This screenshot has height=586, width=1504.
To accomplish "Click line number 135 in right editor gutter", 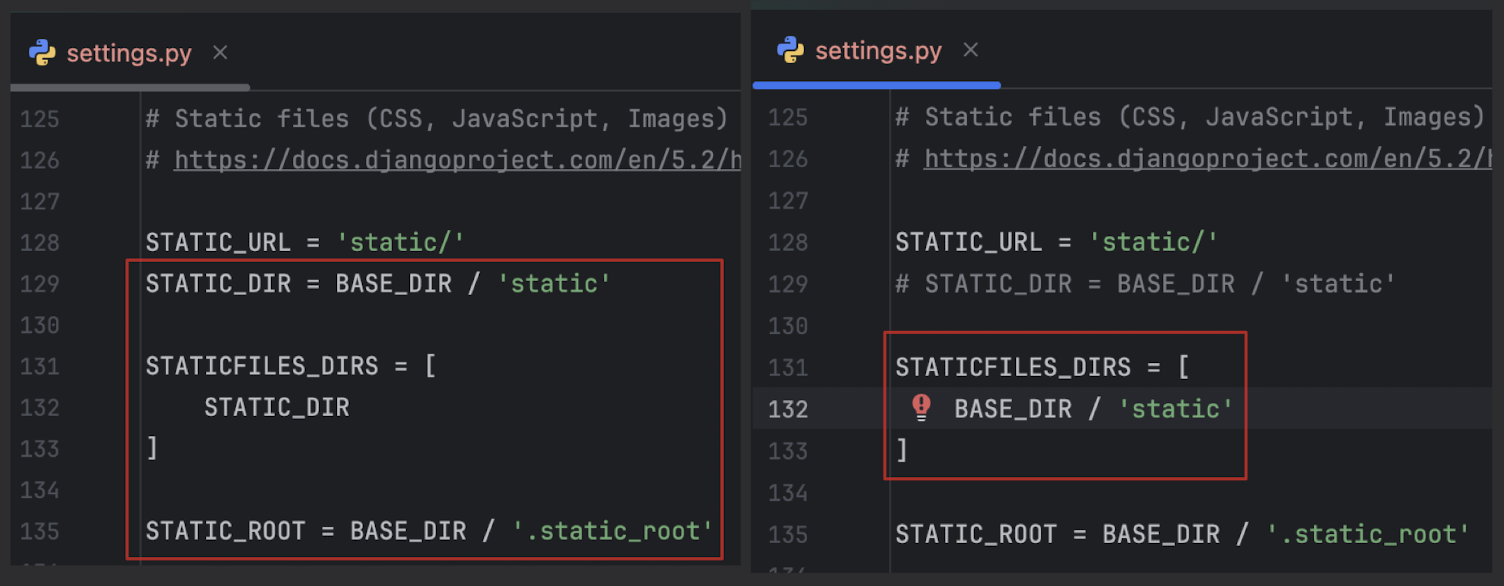I will [788, 534].
